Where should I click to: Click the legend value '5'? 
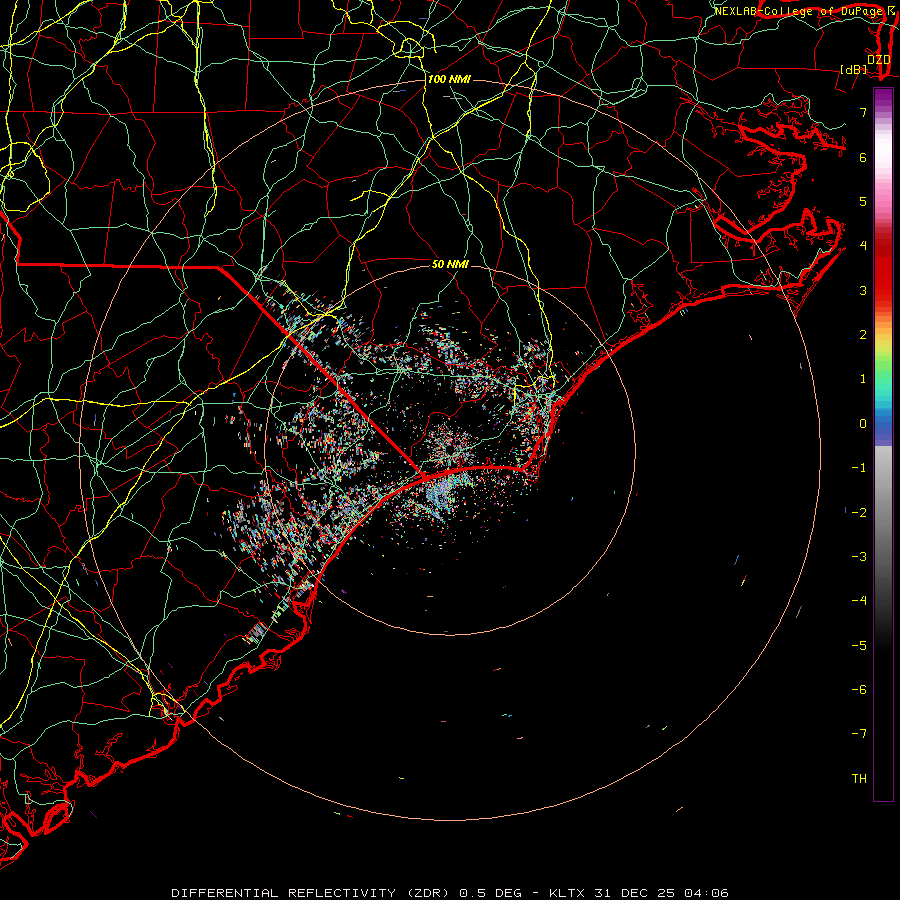(863, 201)
